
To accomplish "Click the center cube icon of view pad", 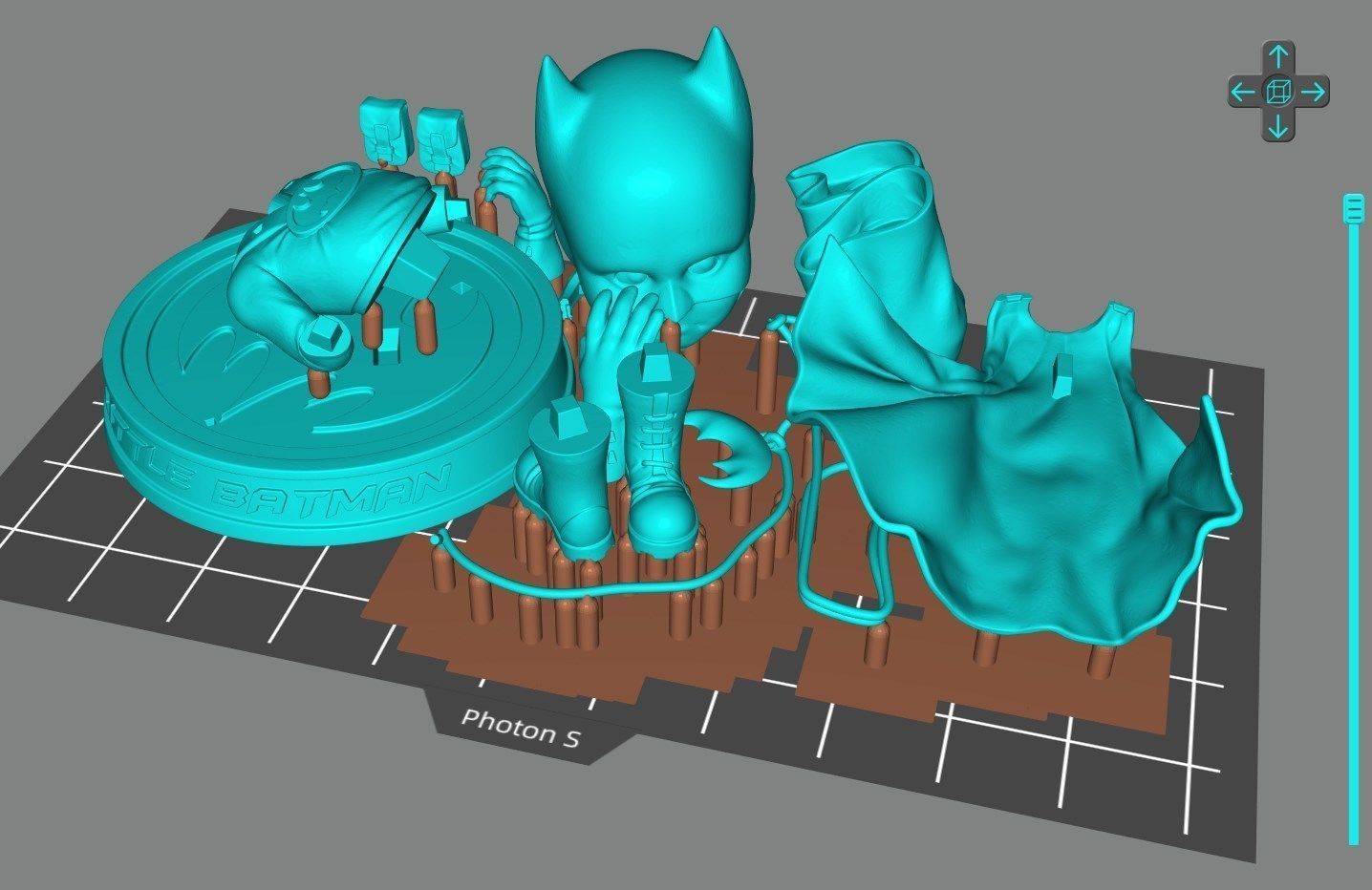I will 1278,93.
